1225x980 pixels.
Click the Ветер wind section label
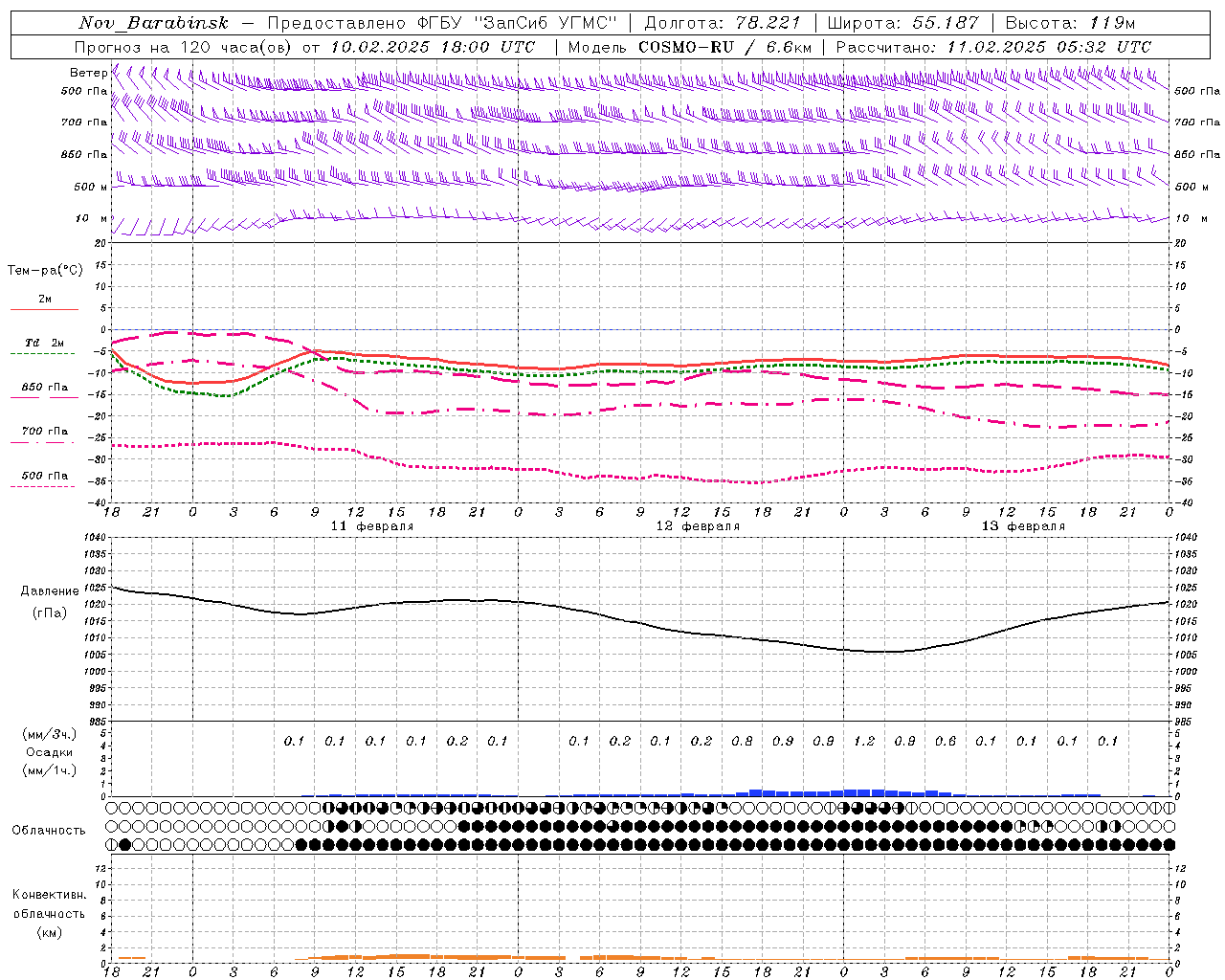[88, 73]
